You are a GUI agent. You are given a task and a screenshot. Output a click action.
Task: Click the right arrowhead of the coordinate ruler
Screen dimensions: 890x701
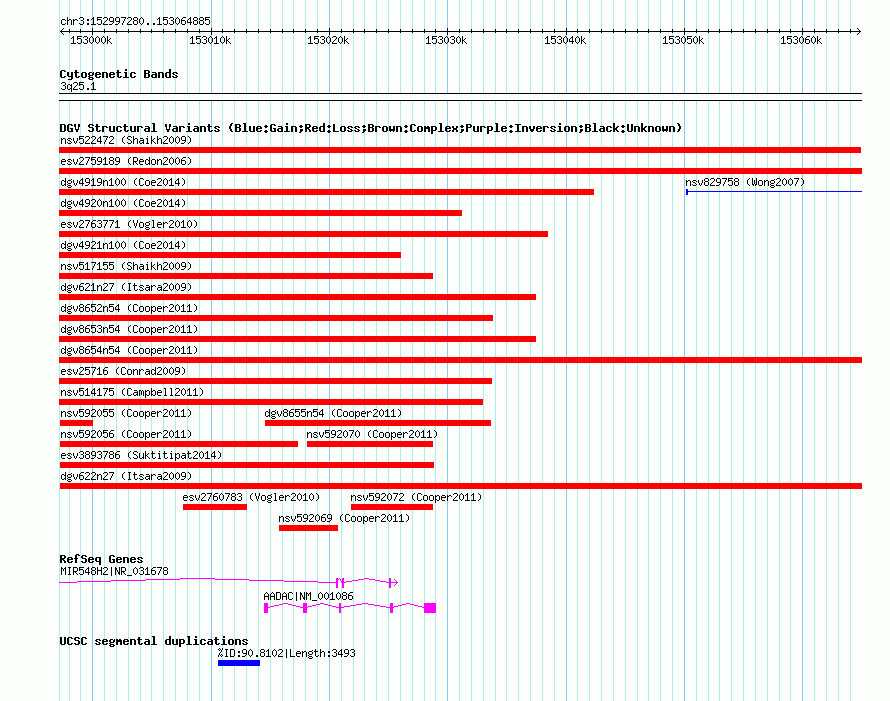(859, 31)
